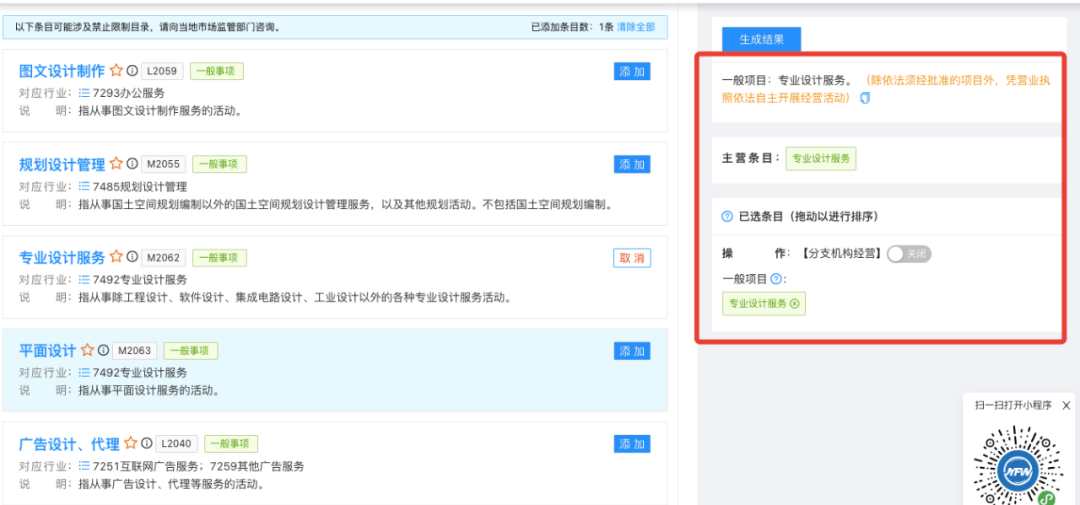1080x505 pixels.
Task: Open 广告设计、代理 title link
Action: 69,443
